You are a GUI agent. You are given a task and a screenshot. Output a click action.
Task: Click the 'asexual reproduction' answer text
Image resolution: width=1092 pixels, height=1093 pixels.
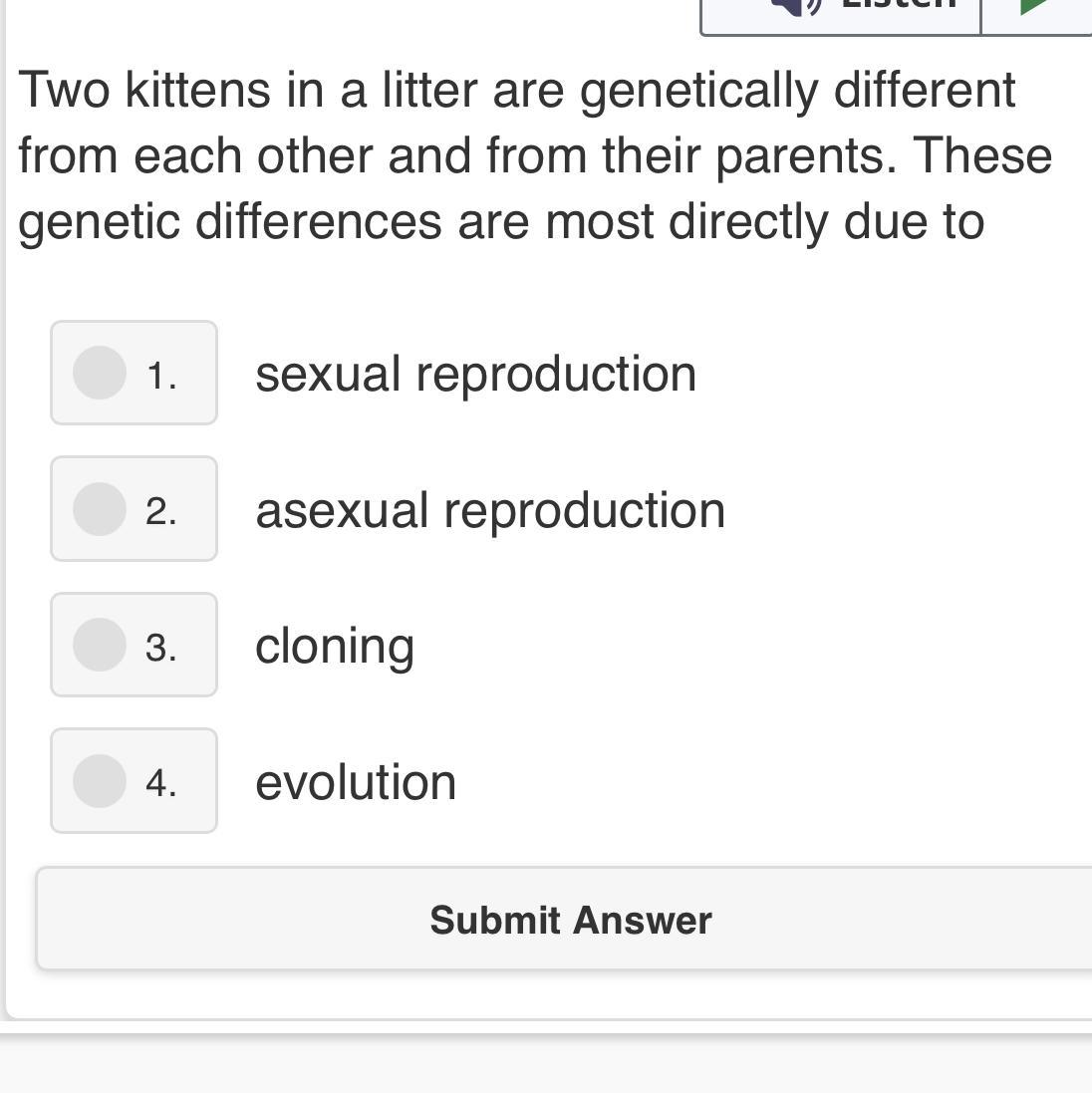489,510
